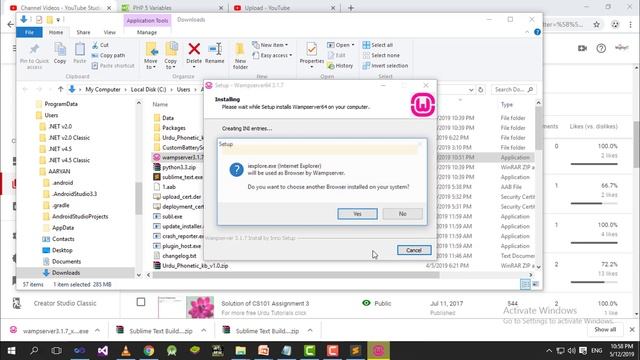640x360 pixels.
Task: Select ProgramData in the navigation tree
Action: pos(61,104)
